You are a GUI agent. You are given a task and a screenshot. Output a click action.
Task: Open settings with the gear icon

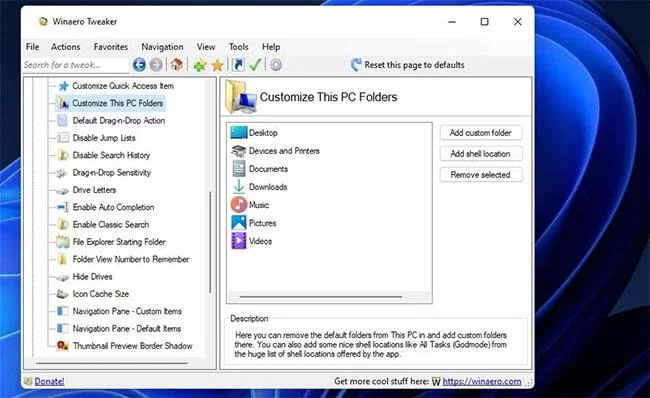276,65
